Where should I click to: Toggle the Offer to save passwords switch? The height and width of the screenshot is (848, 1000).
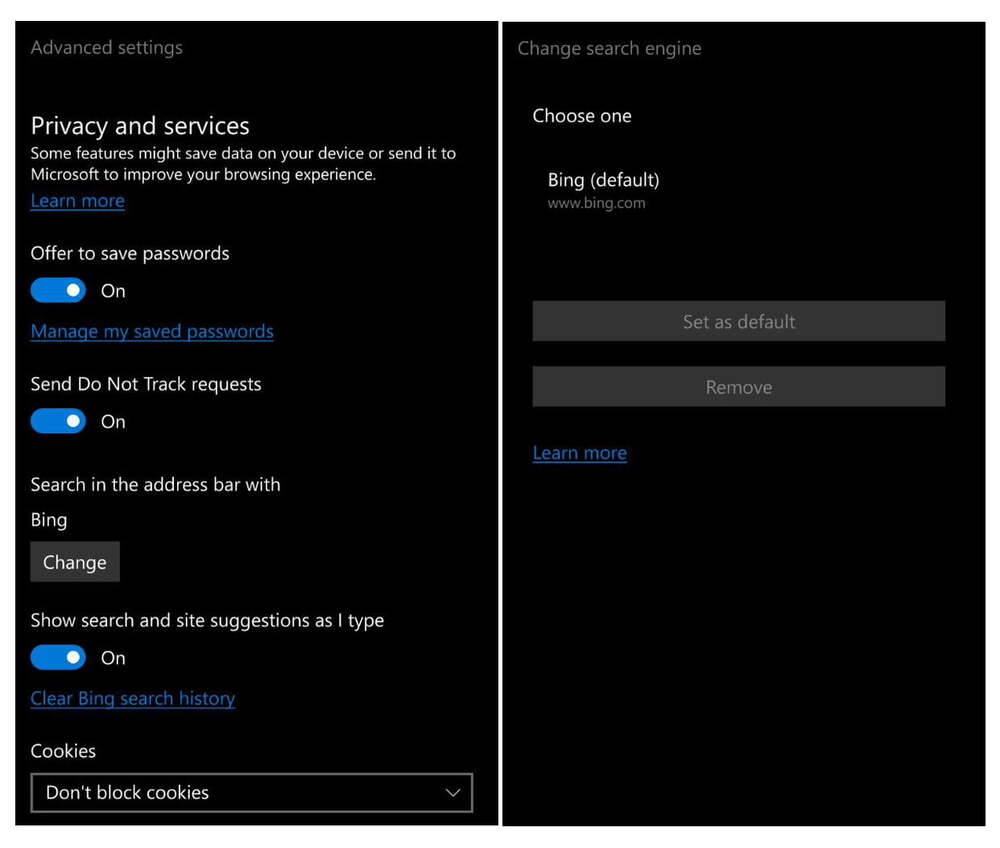(58, 290)
